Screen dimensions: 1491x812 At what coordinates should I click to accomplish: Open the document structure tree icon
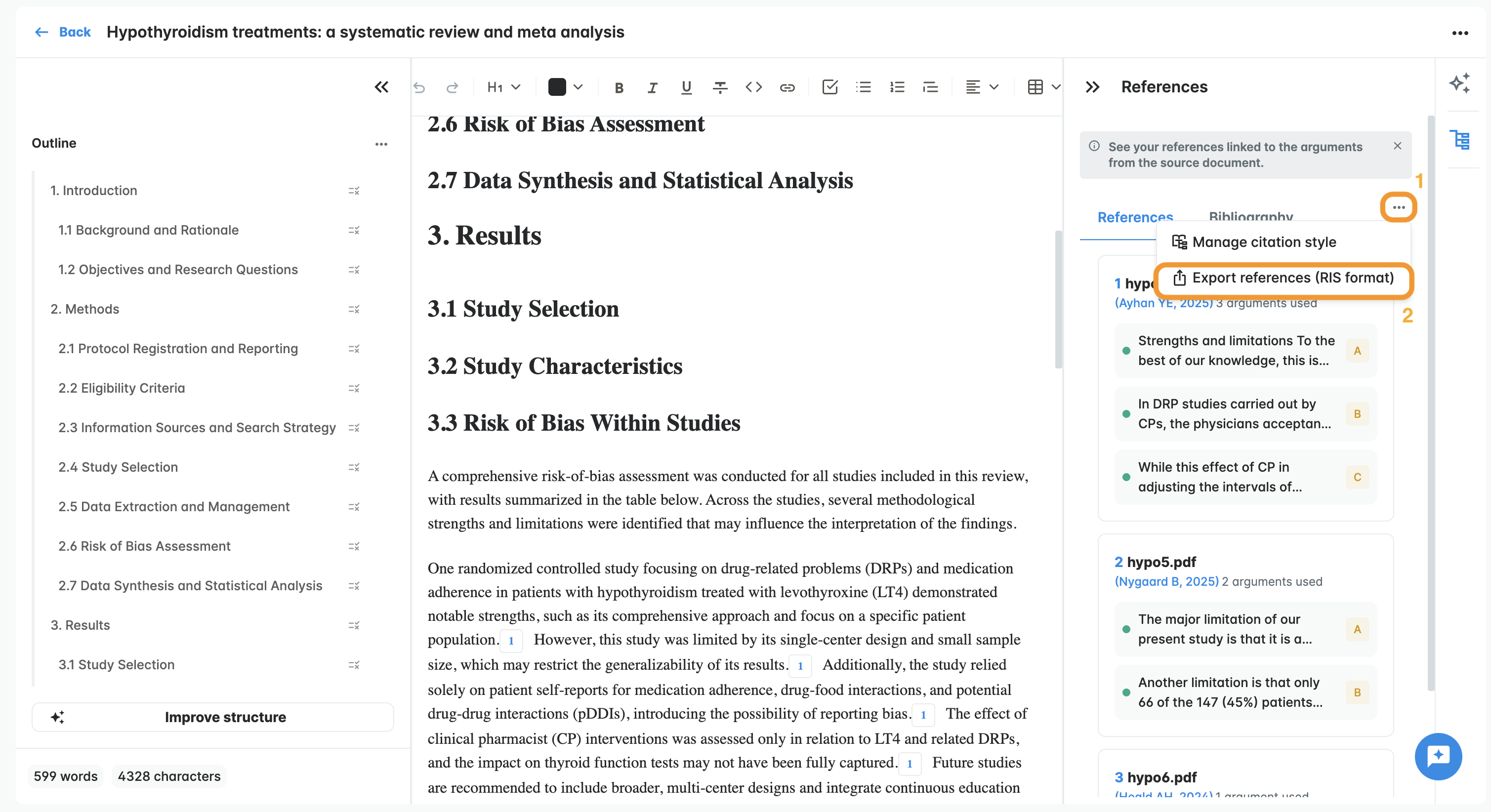(x=1460, y=139)
